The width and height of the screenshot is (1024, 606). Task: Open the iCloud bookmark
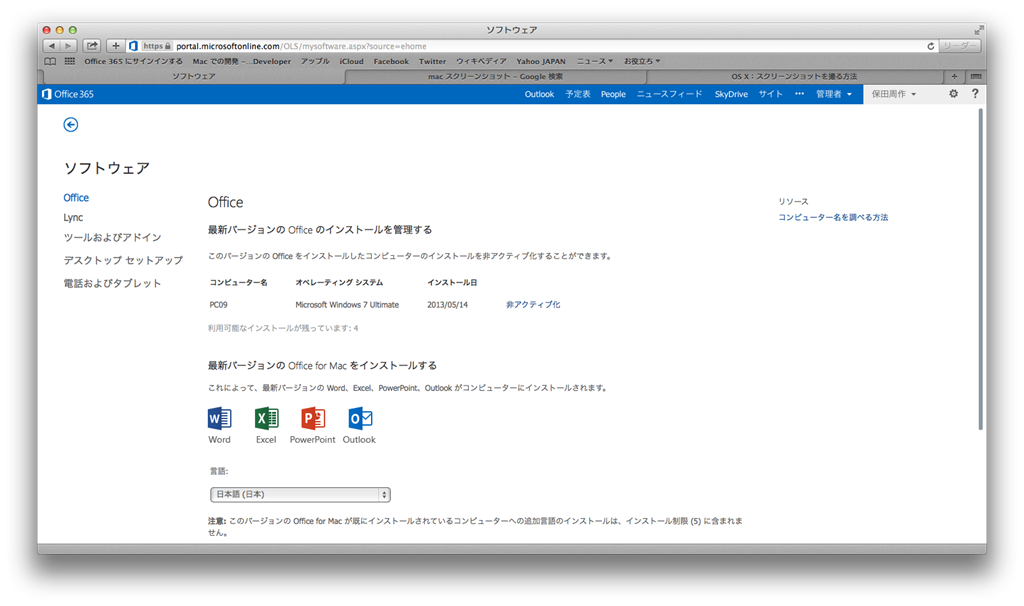click(351, 61)
